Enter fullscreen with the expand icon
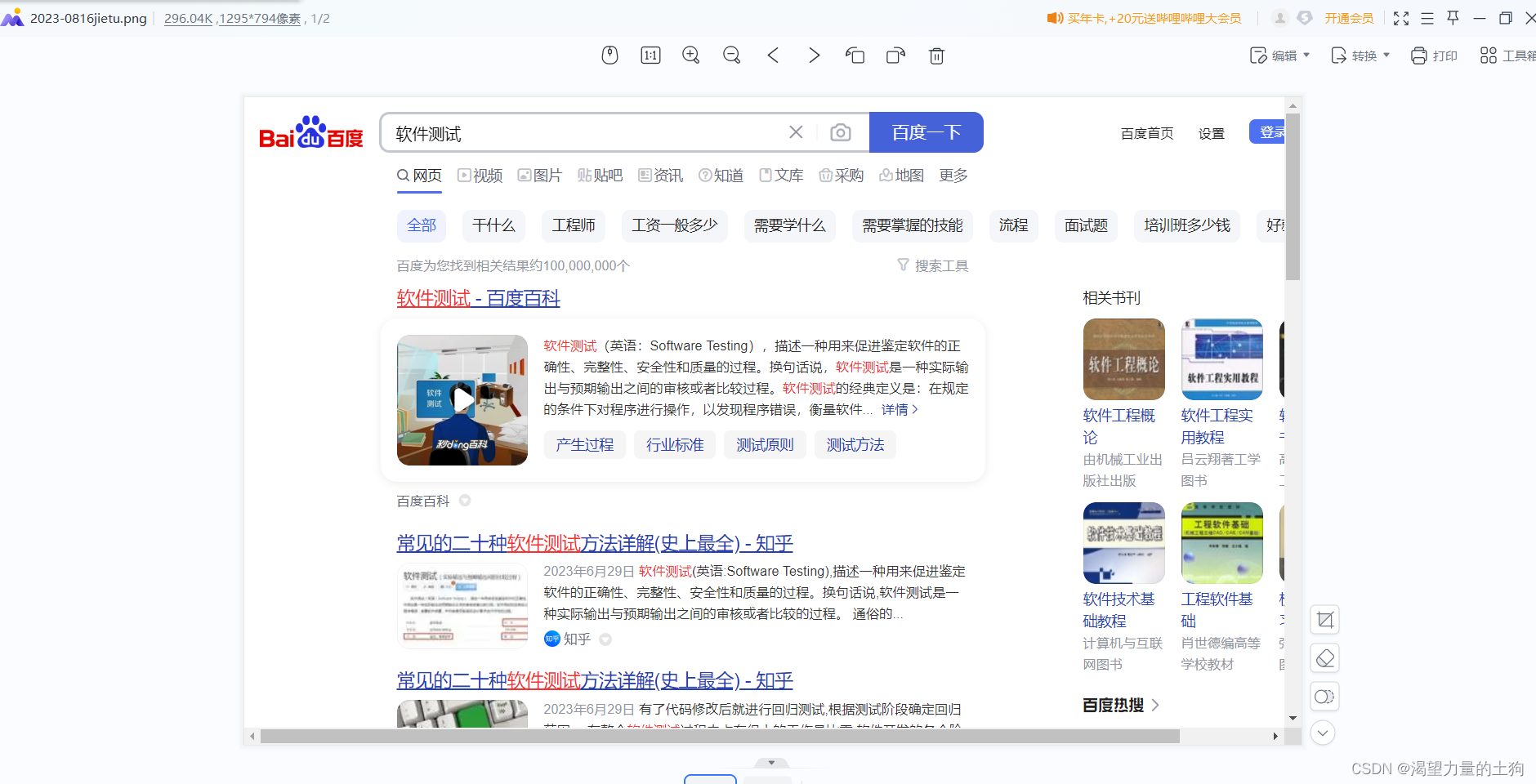Image resolution: width=1536 pixels, height=784 pixels. click(x=1401, y=18)
